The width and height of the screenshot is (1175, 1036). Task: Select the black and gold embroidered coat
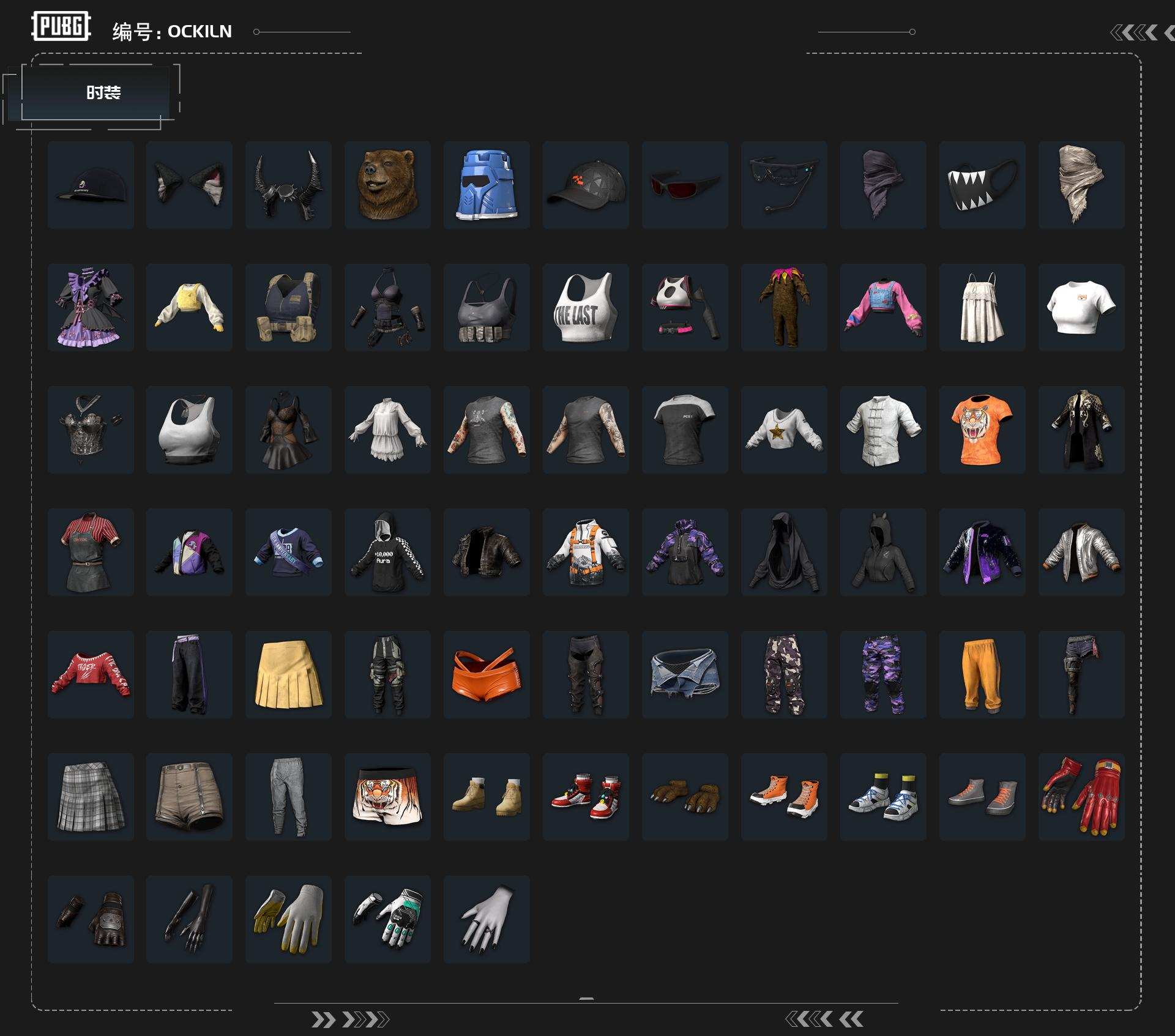1081,430
